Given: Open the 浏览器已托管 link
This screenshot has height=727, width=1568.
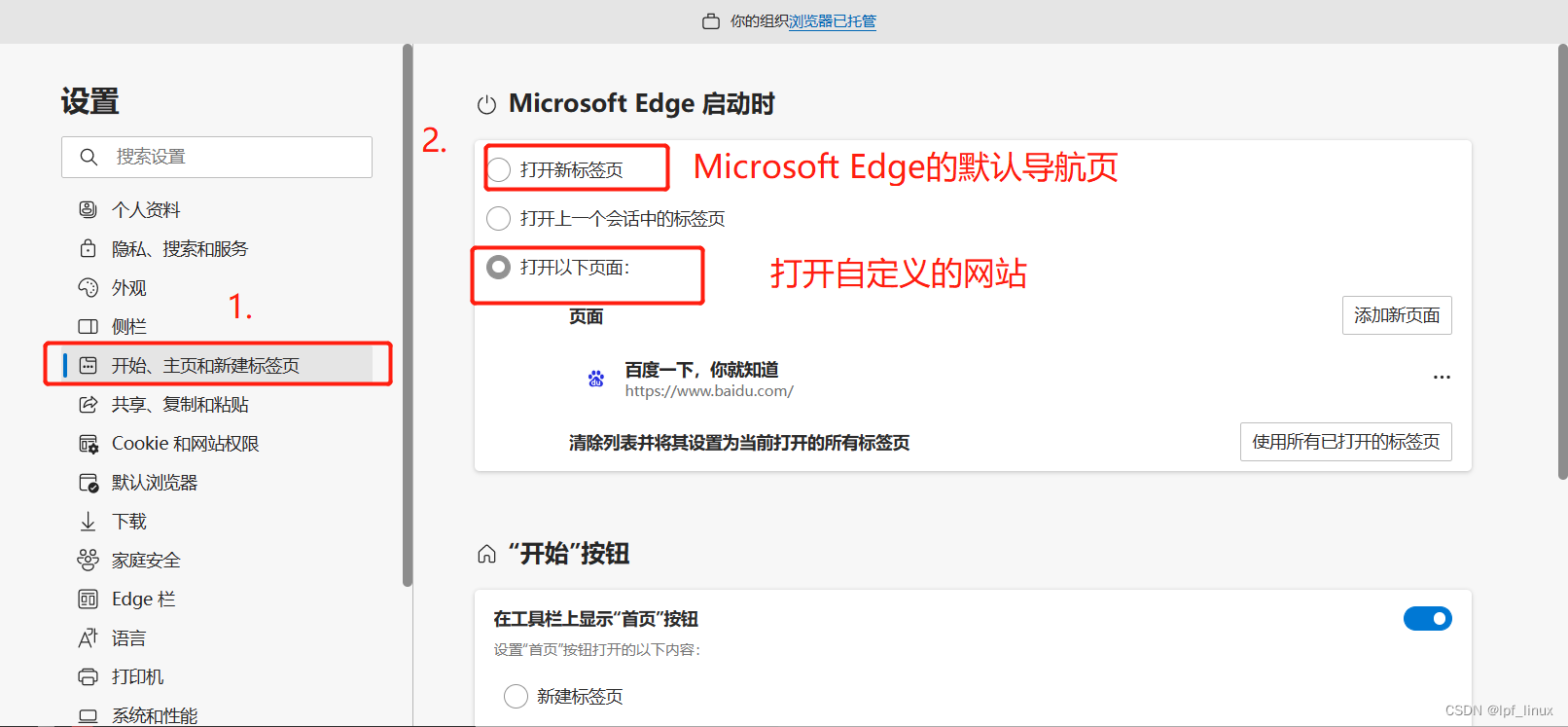Looking at the screenshot, I should (x=833, y=21).
